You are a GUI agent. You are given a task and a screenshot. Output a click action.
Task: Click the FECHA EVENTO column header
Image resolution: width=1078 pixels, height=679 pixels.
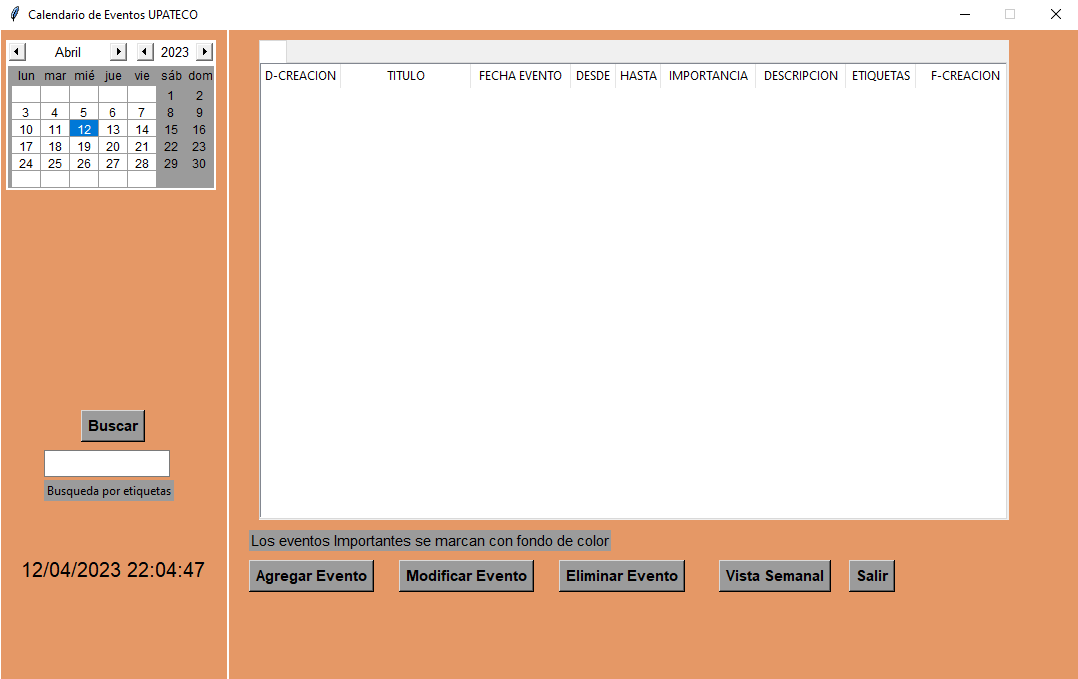coord(519,75)
